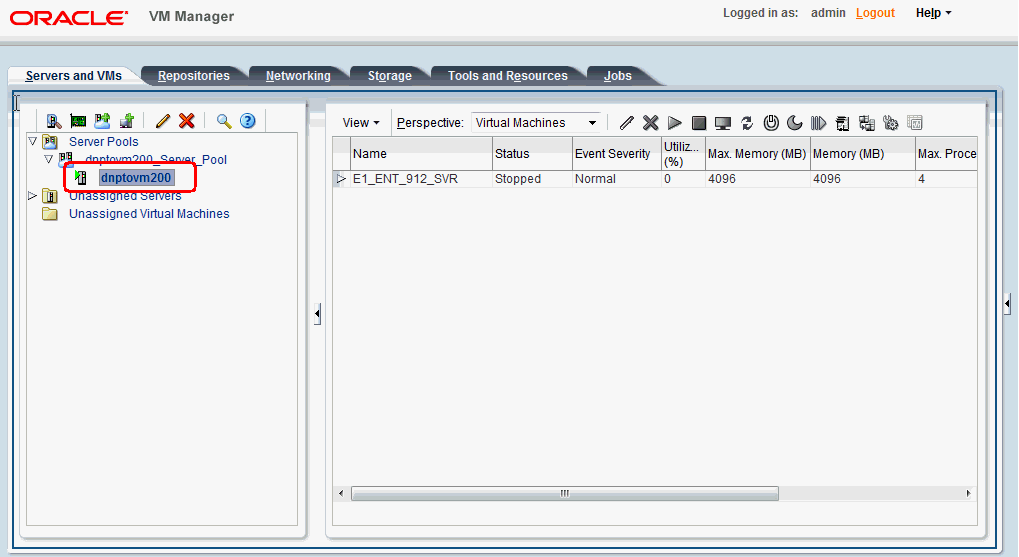The height and width of the screenshot is (557, 1019).
Task: Click the Status column header
Action: point(532,154)
